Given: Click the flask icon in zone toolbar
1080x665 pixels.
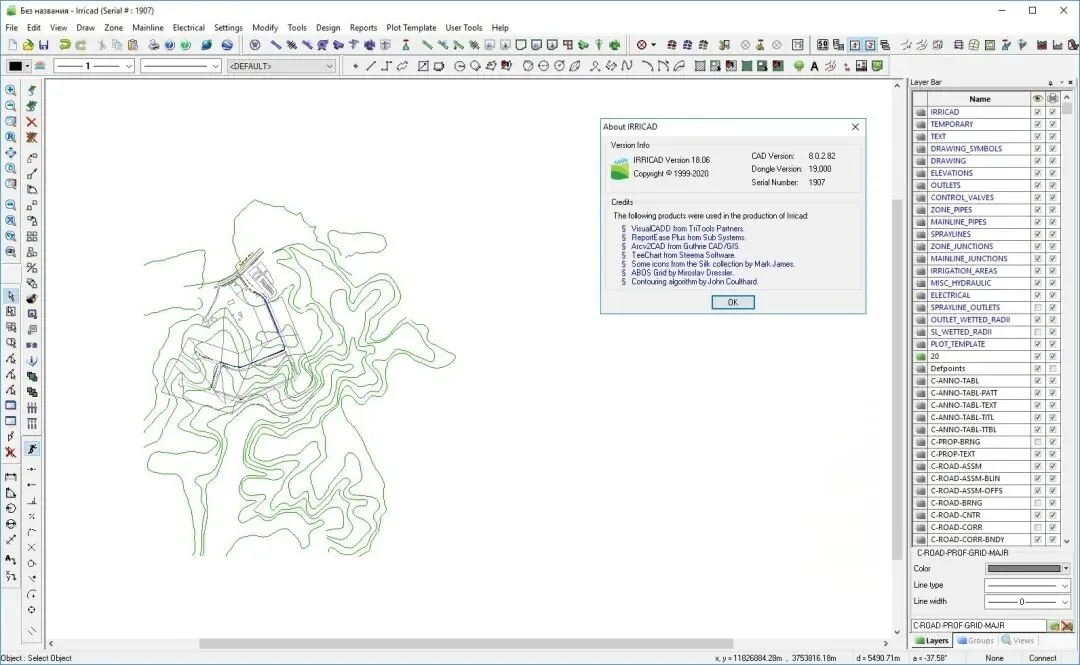Looking at the screenshot, I should [406, 45].
